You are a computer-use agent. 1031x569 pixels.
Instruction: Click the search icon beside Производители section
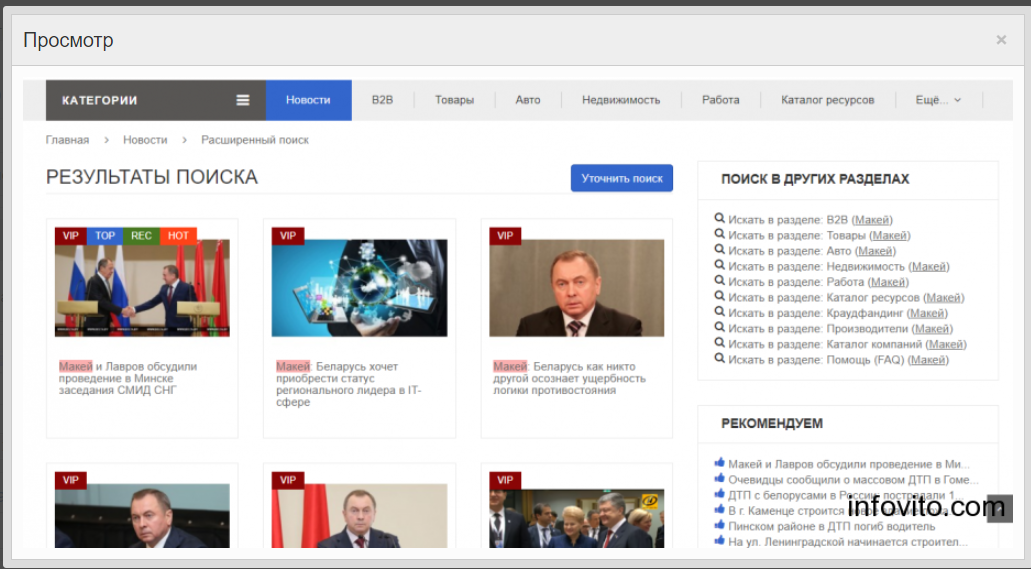719,327
